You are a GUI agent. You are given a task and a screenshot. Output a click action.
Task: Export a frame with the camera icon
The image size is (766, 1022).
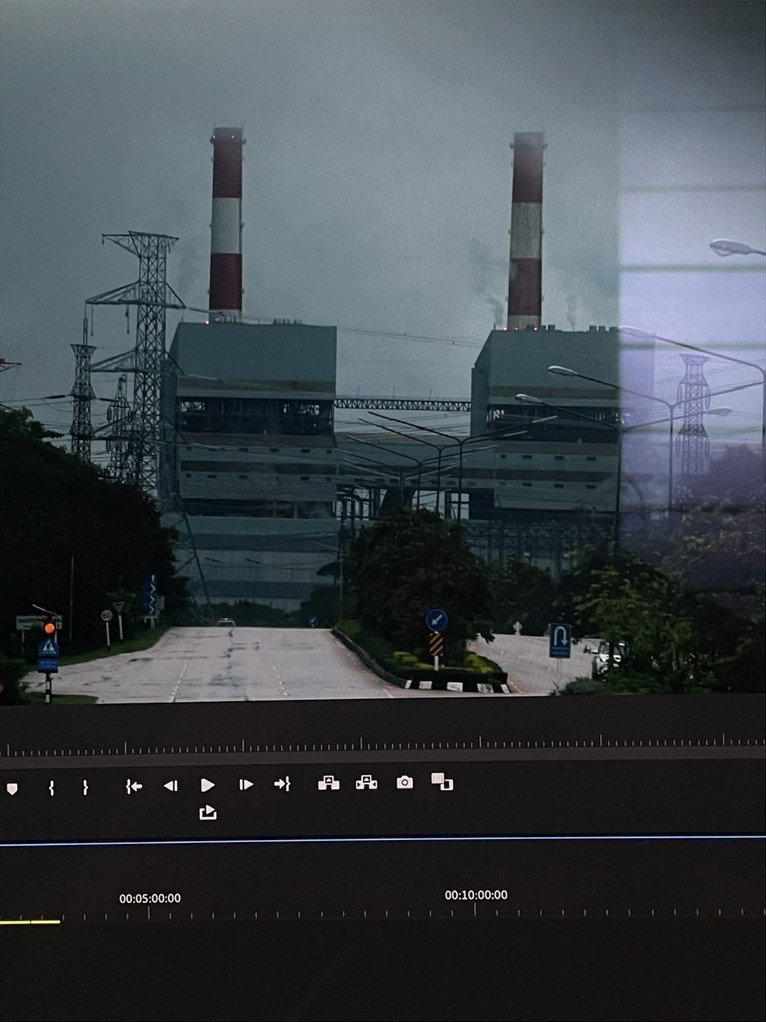coord(404,782)
